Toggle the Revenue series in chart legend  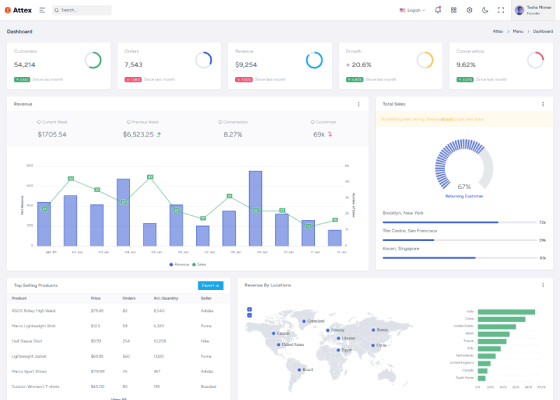tap(179, 264)
